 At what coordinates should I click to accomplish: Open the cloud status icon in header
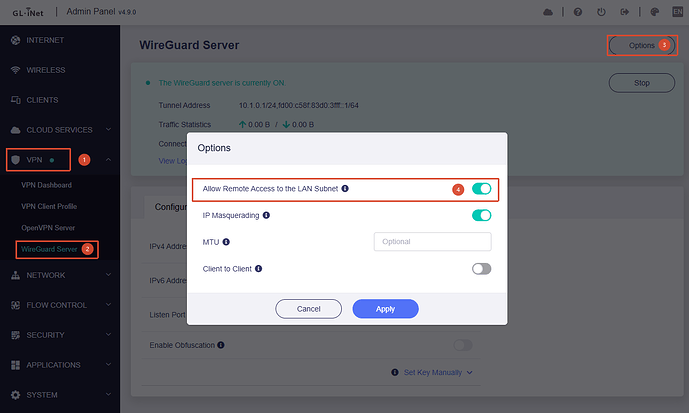coord(548,12)
